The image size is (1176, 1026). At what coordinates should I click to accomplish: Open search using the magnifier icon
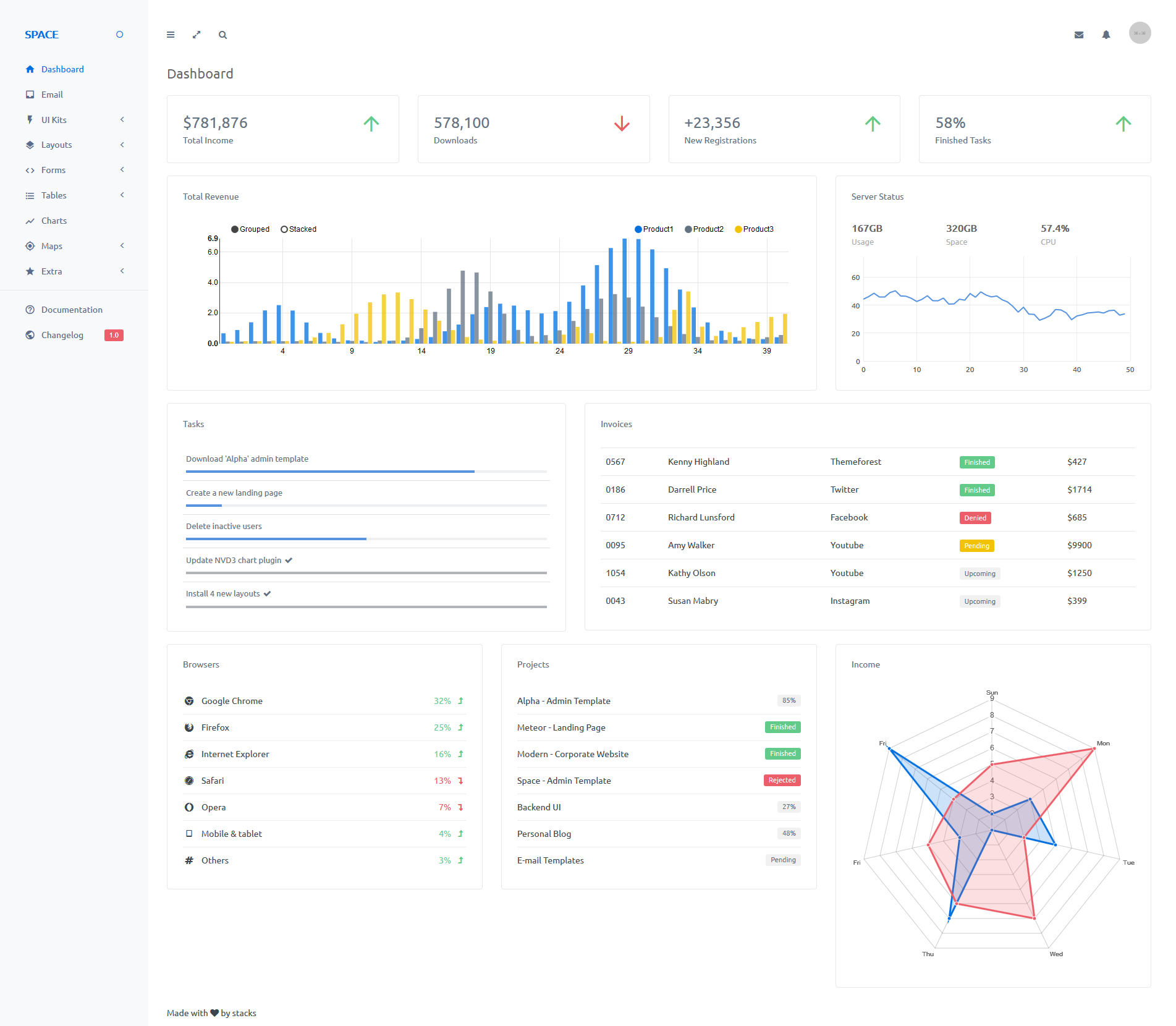click(222, 35)
